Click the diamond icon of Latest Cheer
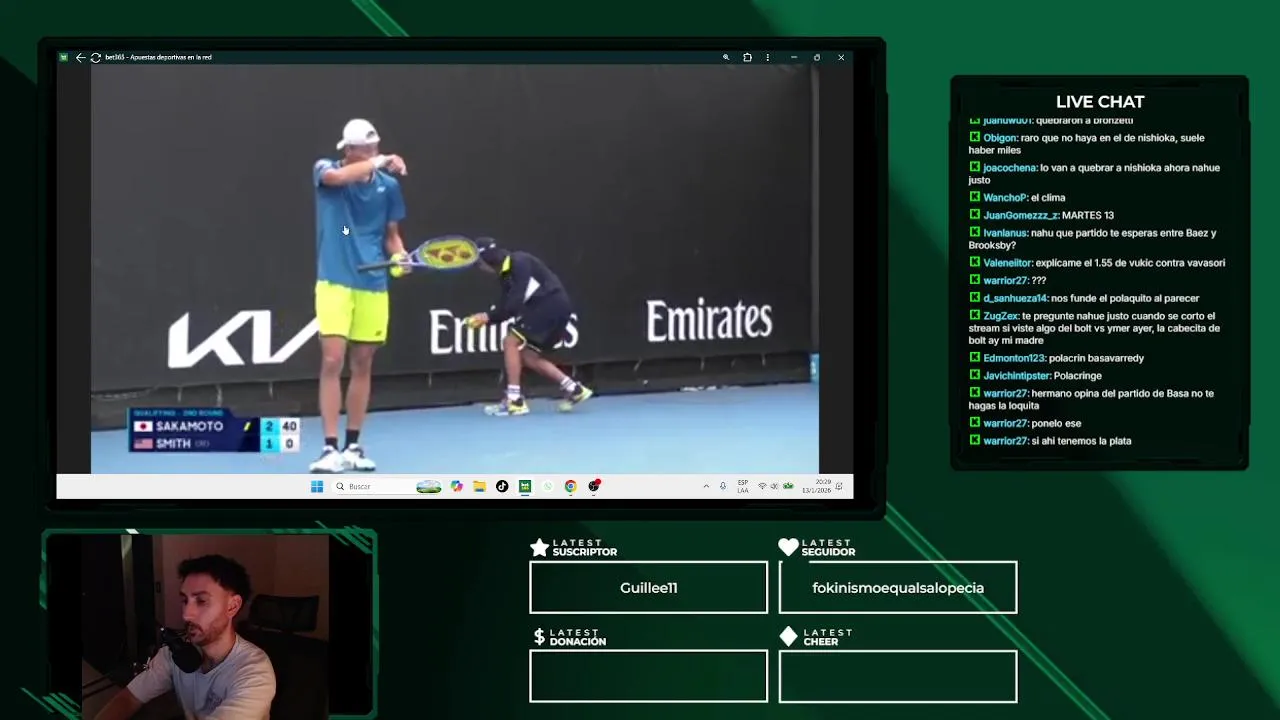 pos(788,637)
